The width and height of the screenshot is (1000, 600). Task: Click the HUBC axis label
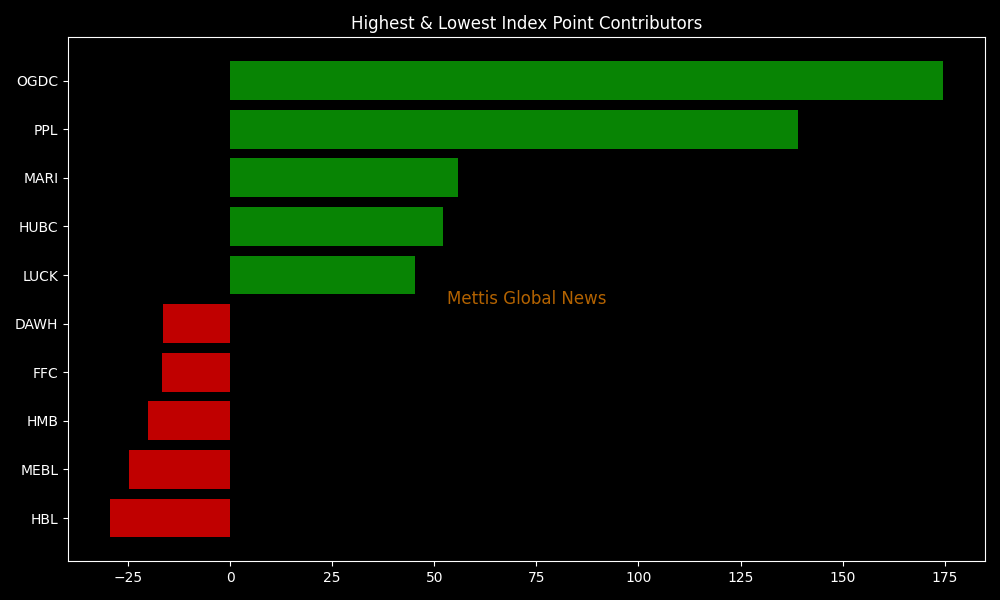coord(38,228)
